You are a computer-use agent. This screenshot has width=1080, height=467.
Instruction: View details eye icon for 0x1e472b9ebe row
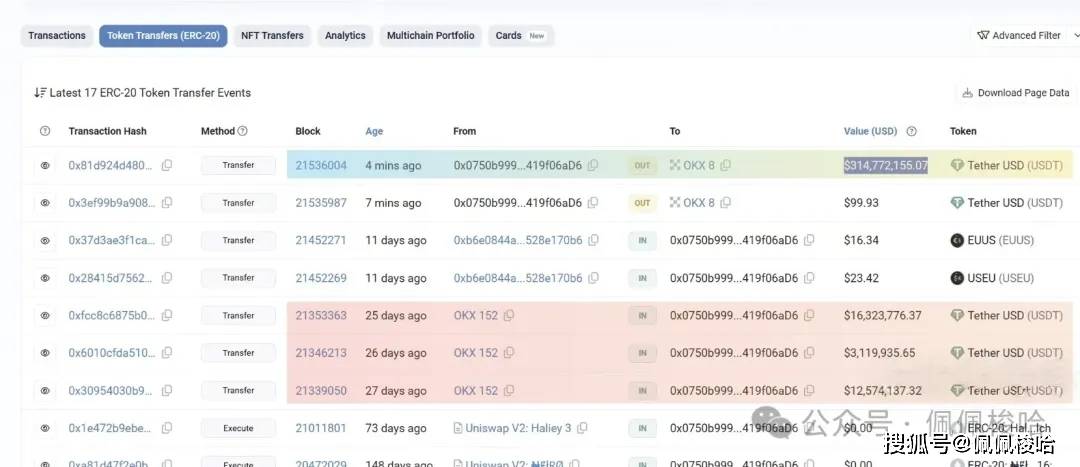pyautogui.click(x=45, y=428)
